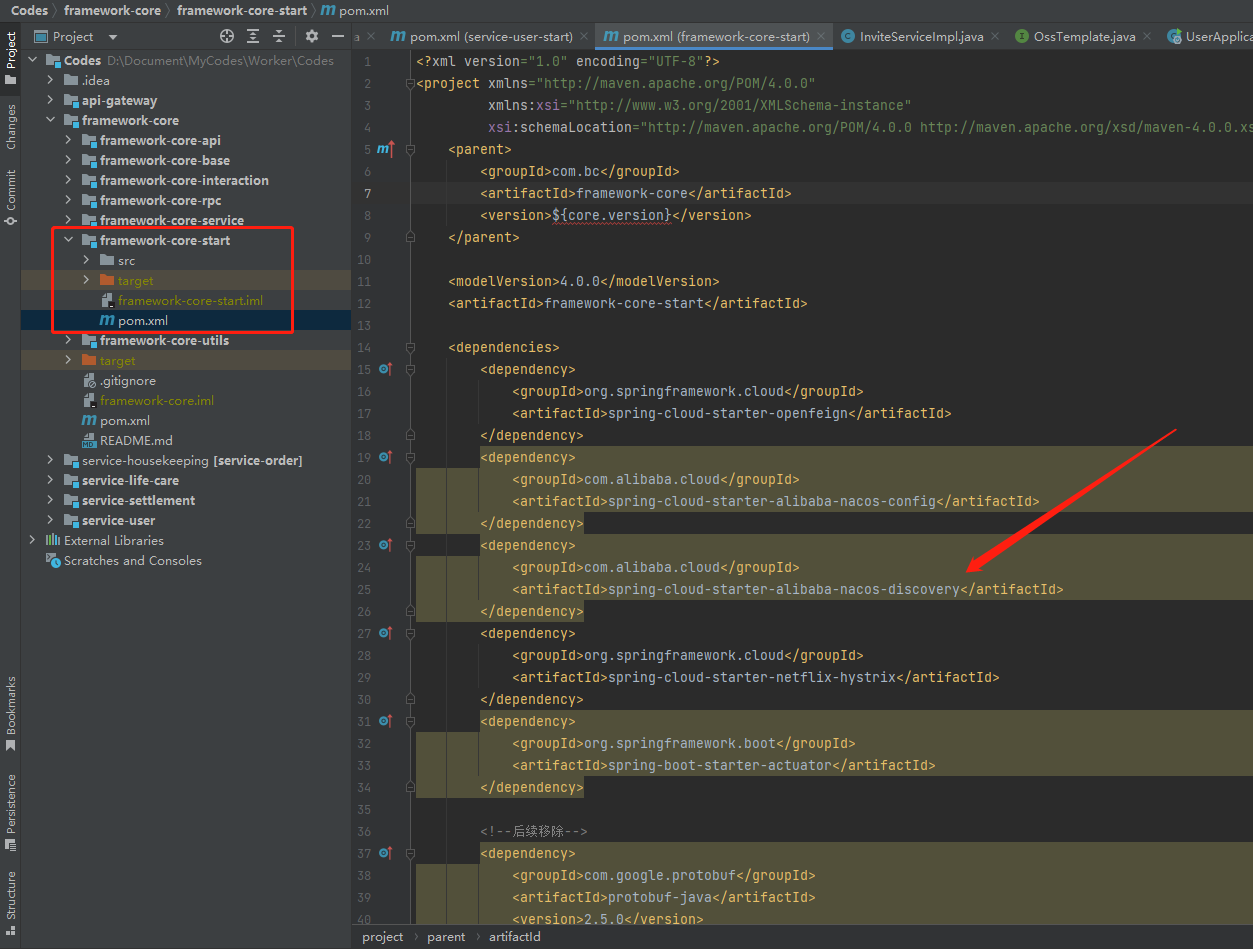
Task: Expand src folder under framework-core-start
Action: [87, 260]
